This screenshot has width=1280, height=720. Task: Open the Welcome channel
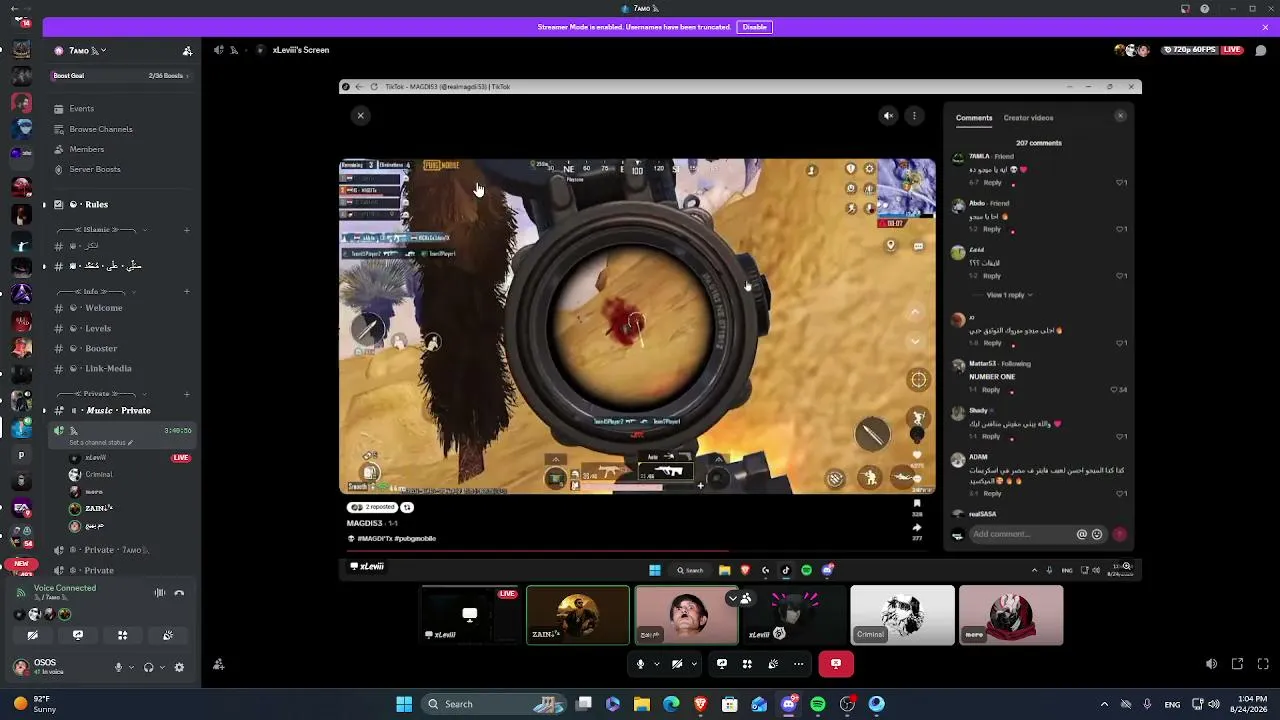click(x=121, y=308)
